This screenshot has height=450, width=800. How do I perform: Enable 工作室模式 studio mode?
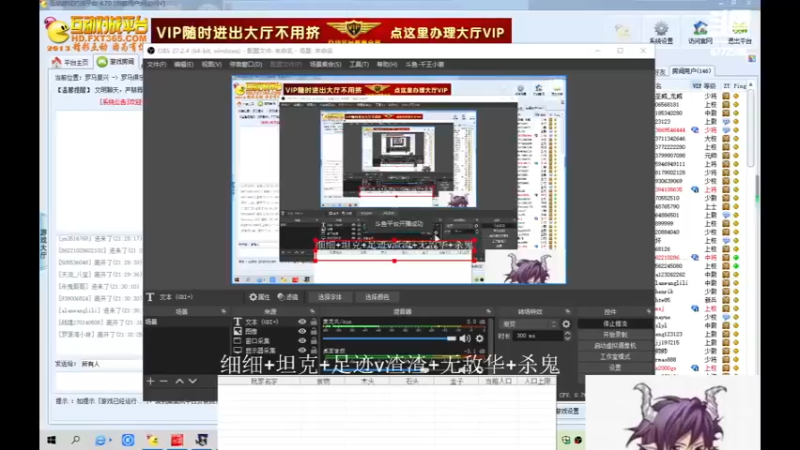(615, 357)
